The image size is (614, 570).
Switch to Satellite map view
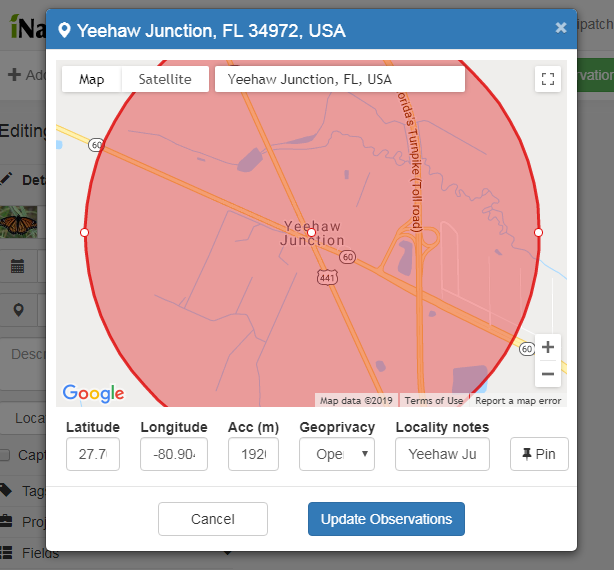coord(165,79)
